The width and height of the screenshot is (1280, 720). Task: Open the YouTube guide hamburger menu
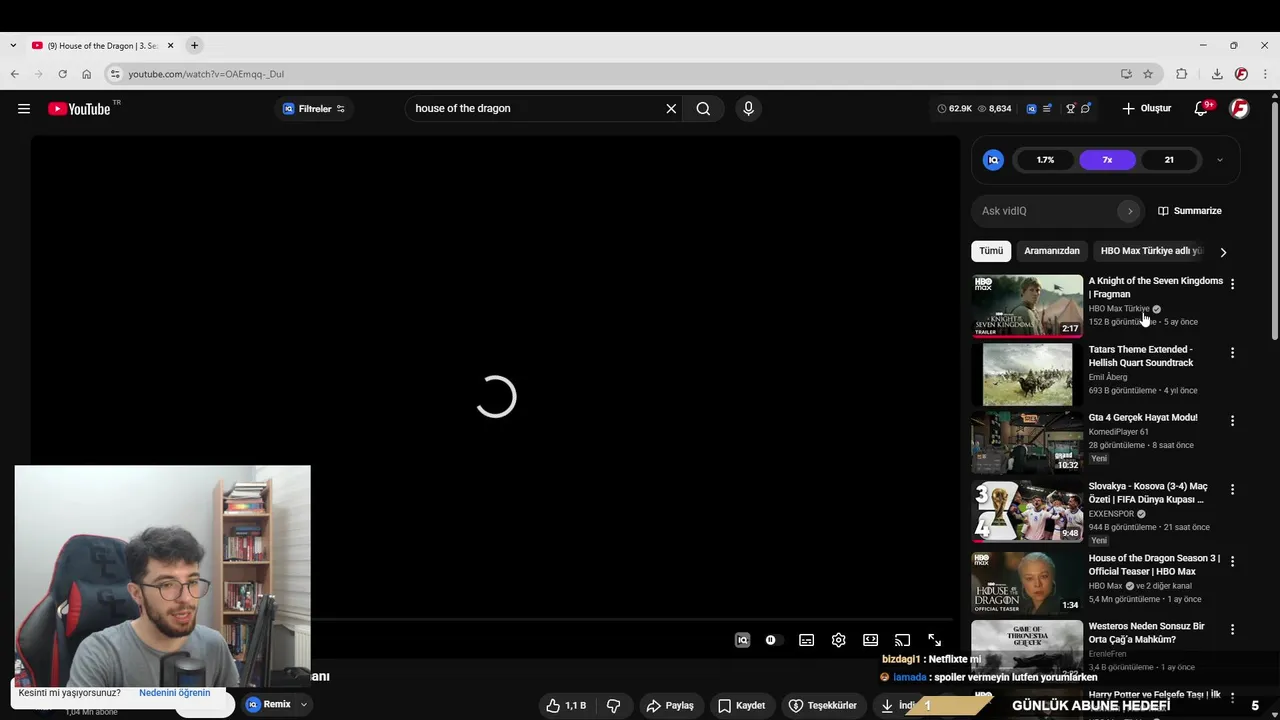(x=24, y=109)
